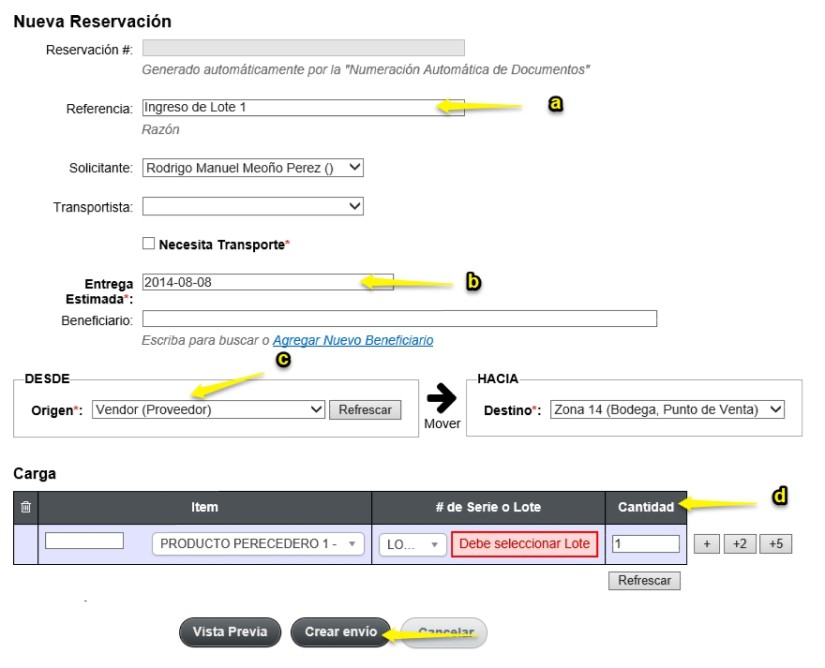Click the Refrescar button below the Carga table
Image resolution: width=825 pixels, height=668 pixels.
tap(645, 581)
